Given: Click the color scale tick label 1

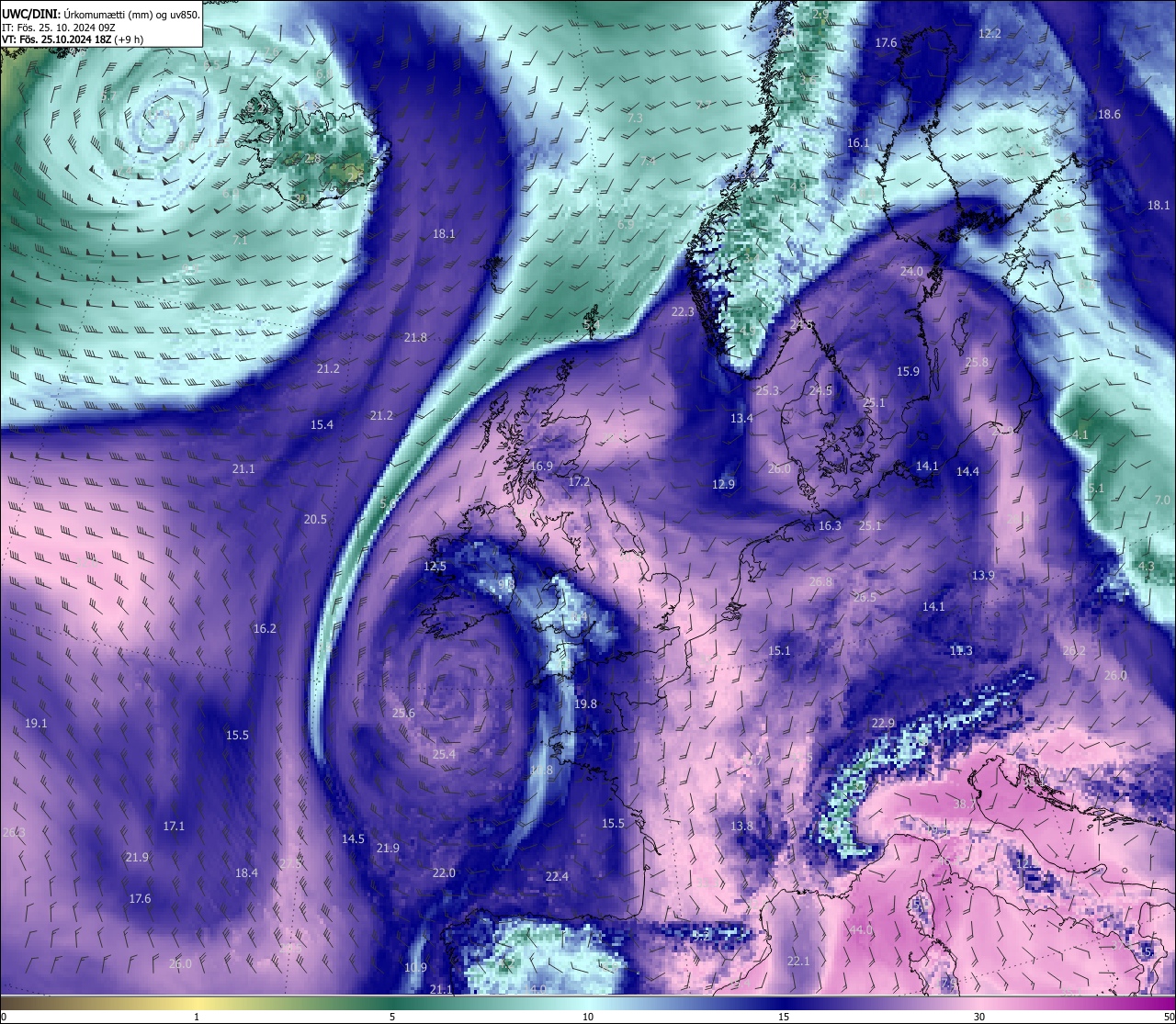Looking at the screenshot, I should [x=197, y=1017].
